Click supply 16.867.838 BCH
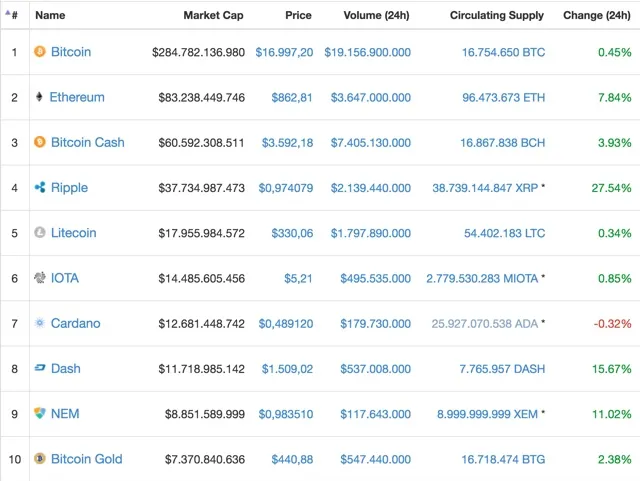This screenshot has height=481, width=640. tap(502, 143)
